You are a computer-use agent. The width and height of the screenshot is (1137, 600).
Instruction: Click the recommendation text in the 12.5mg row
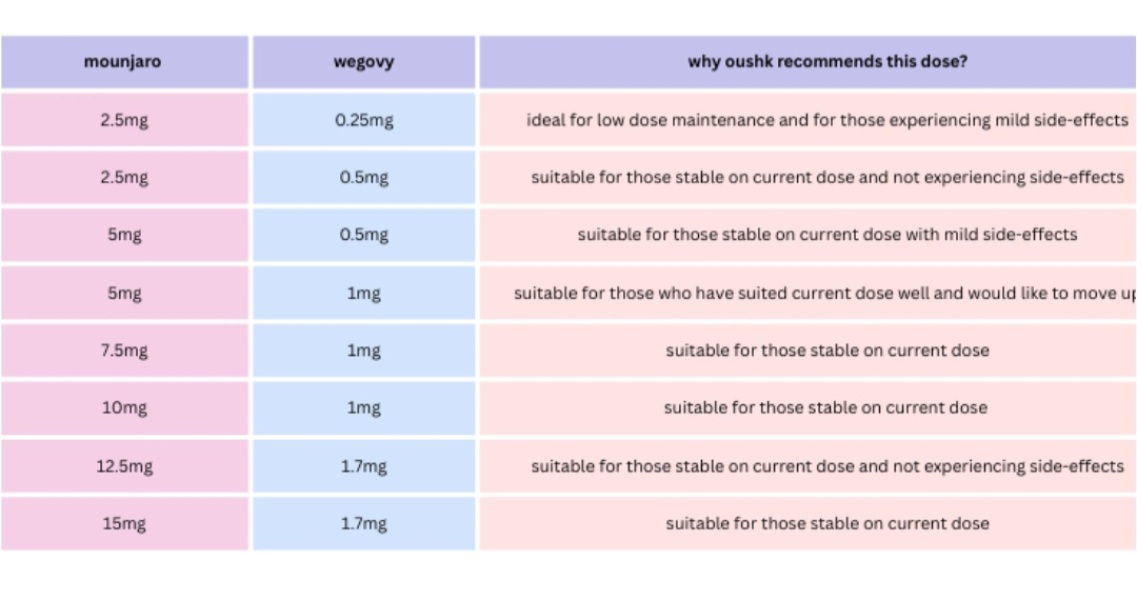tap(827, 466)
